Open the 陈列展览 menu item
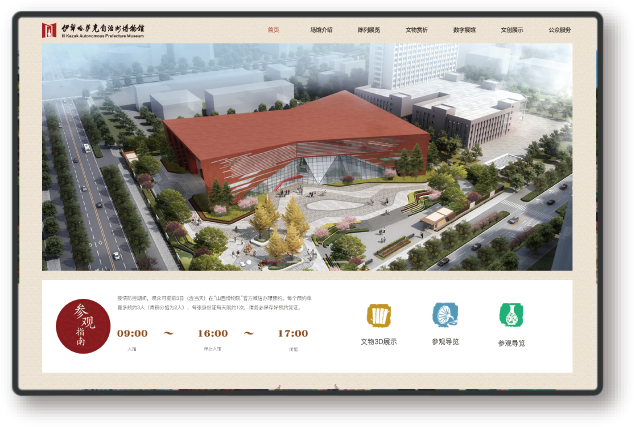The image size is (634, 427). point(369,30)
